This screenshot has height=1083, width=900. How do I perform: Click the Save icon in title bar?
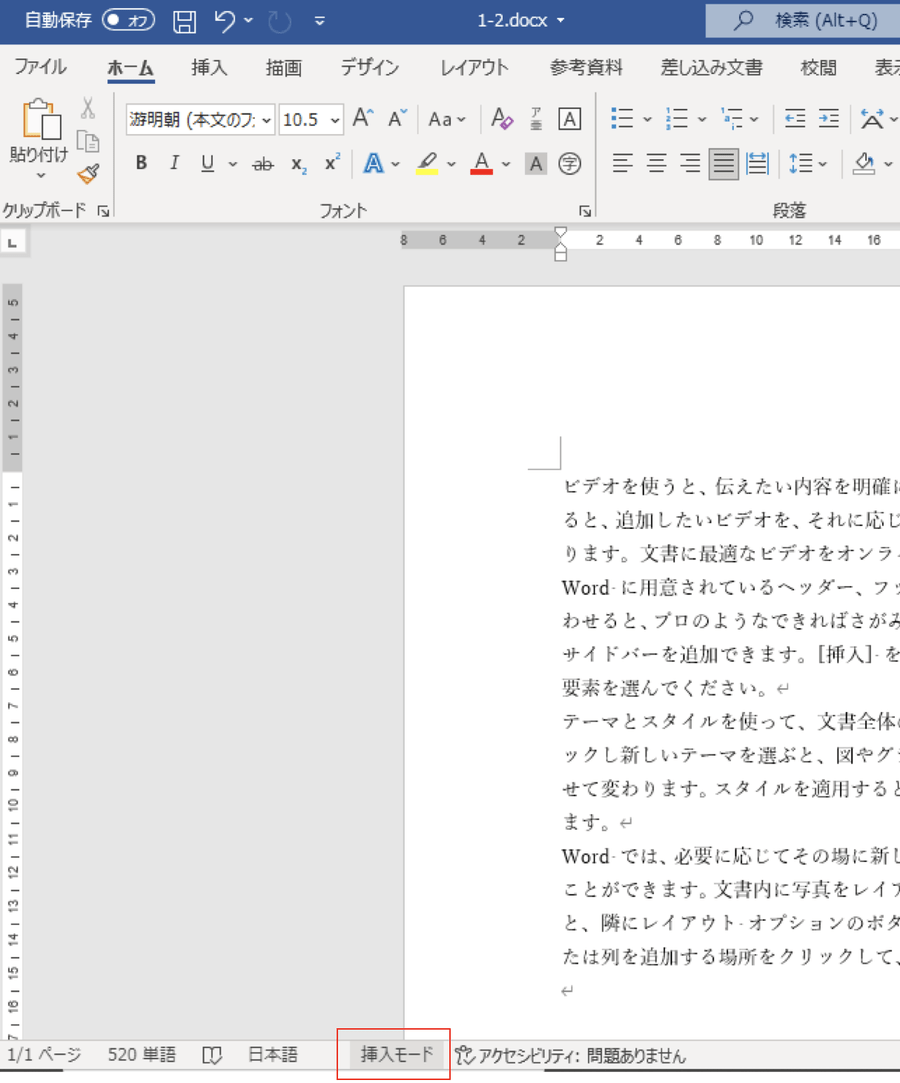coord(185,21)
